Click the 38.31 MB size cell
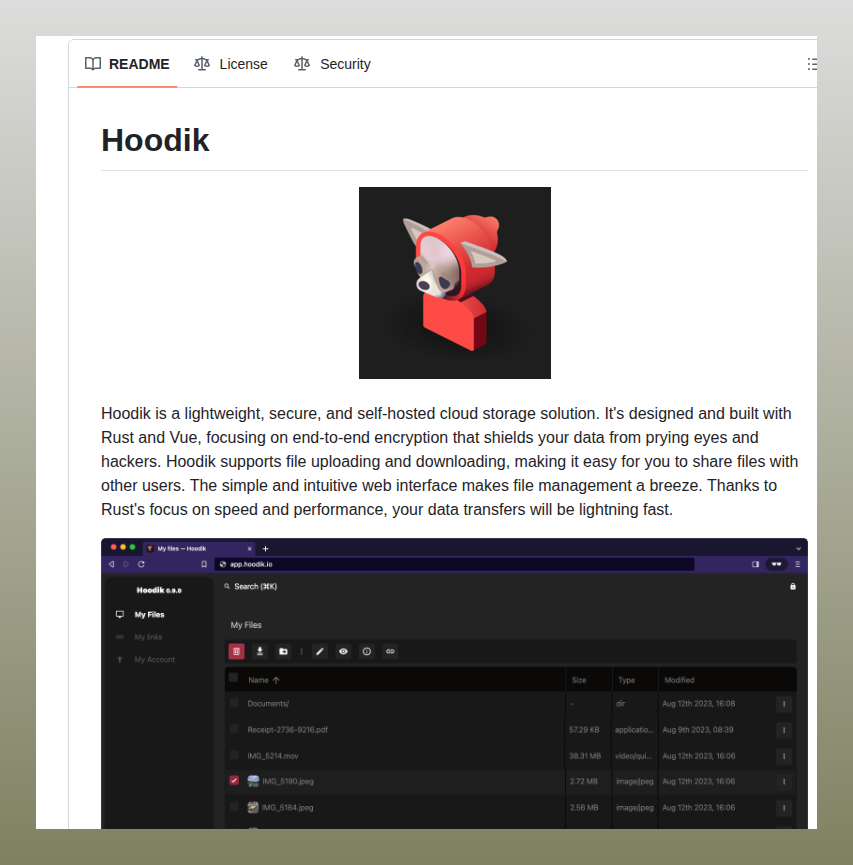 coord(585,756)
